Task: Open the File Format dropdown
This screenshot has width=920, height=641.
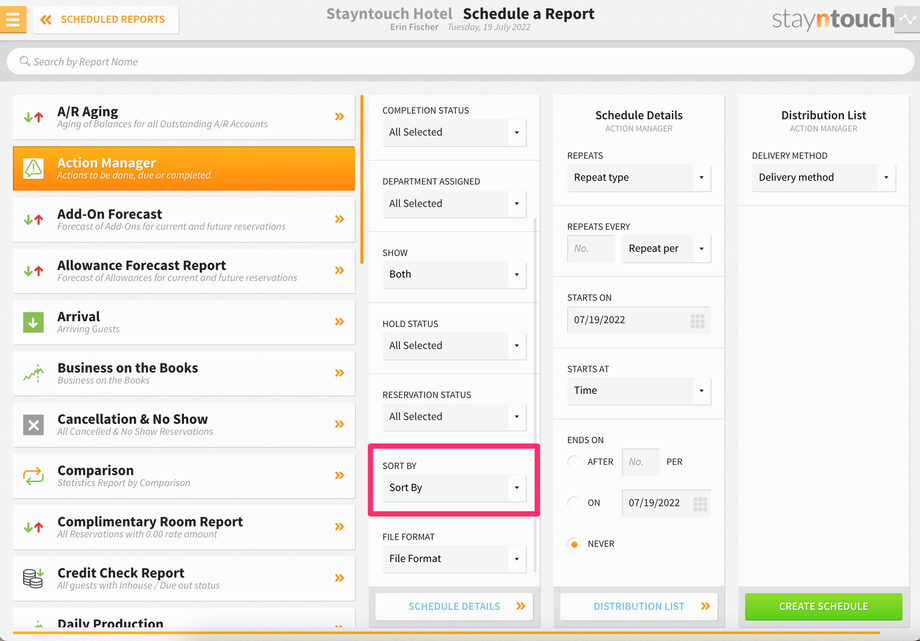Action: pos(454,559)
